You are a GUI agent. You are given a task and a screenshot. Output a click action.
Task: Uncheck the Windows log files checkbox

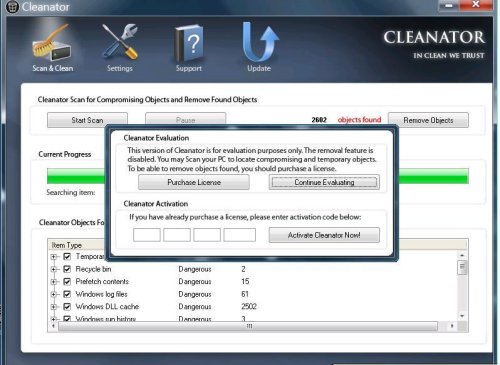67,294
